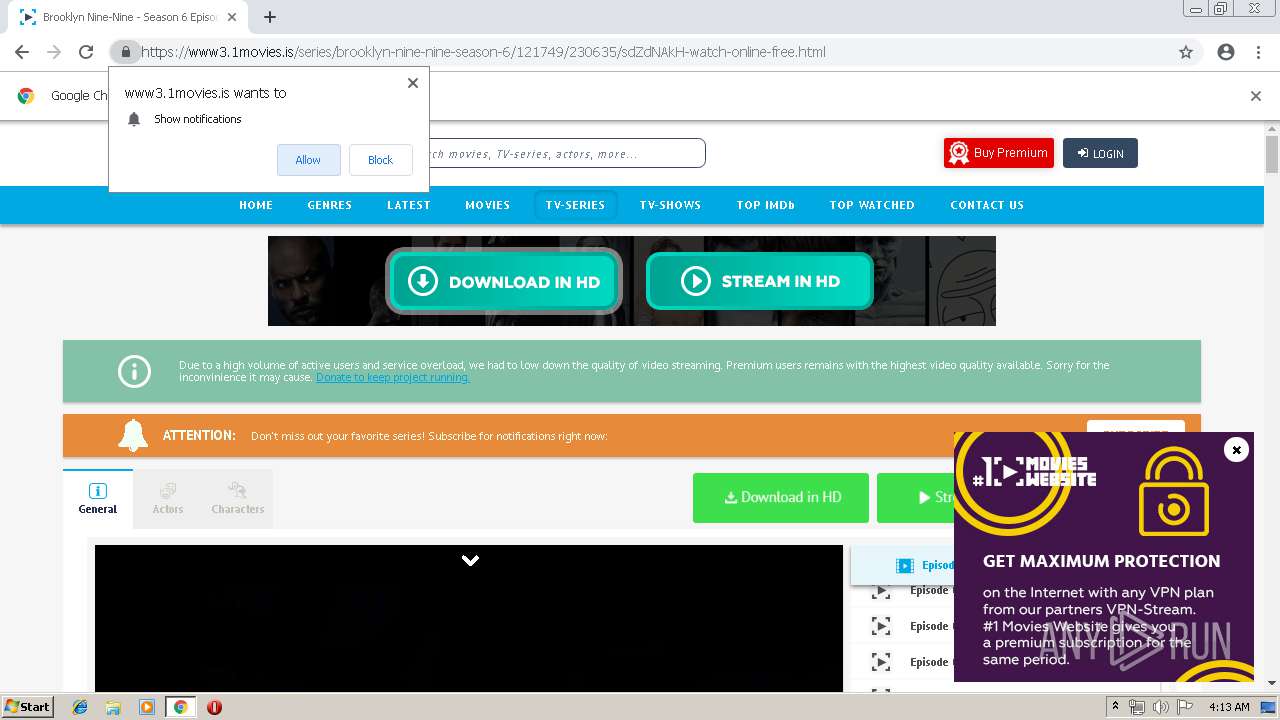Follow the Donate to keep project running link

tap(393, 378)
